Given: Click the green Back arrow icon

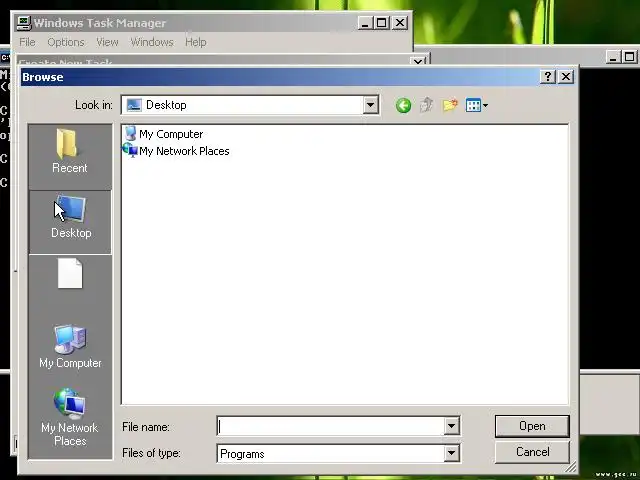Looking at the screenshot, I should (x=403, y=106).
